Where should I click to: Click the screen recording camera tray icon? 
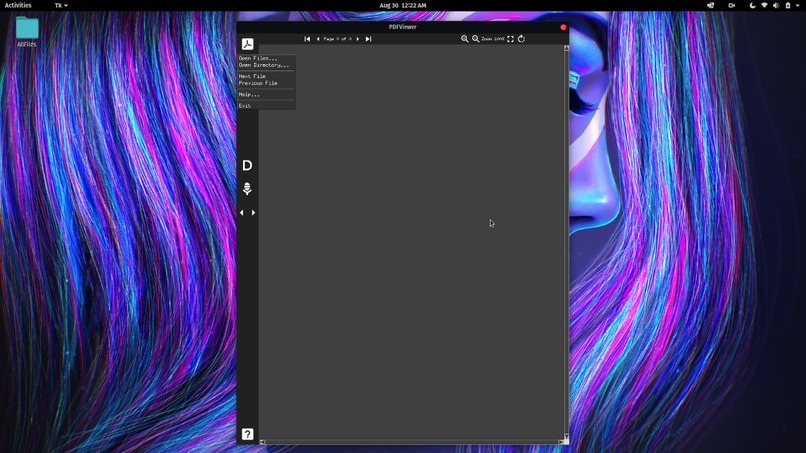coord(731,5)
